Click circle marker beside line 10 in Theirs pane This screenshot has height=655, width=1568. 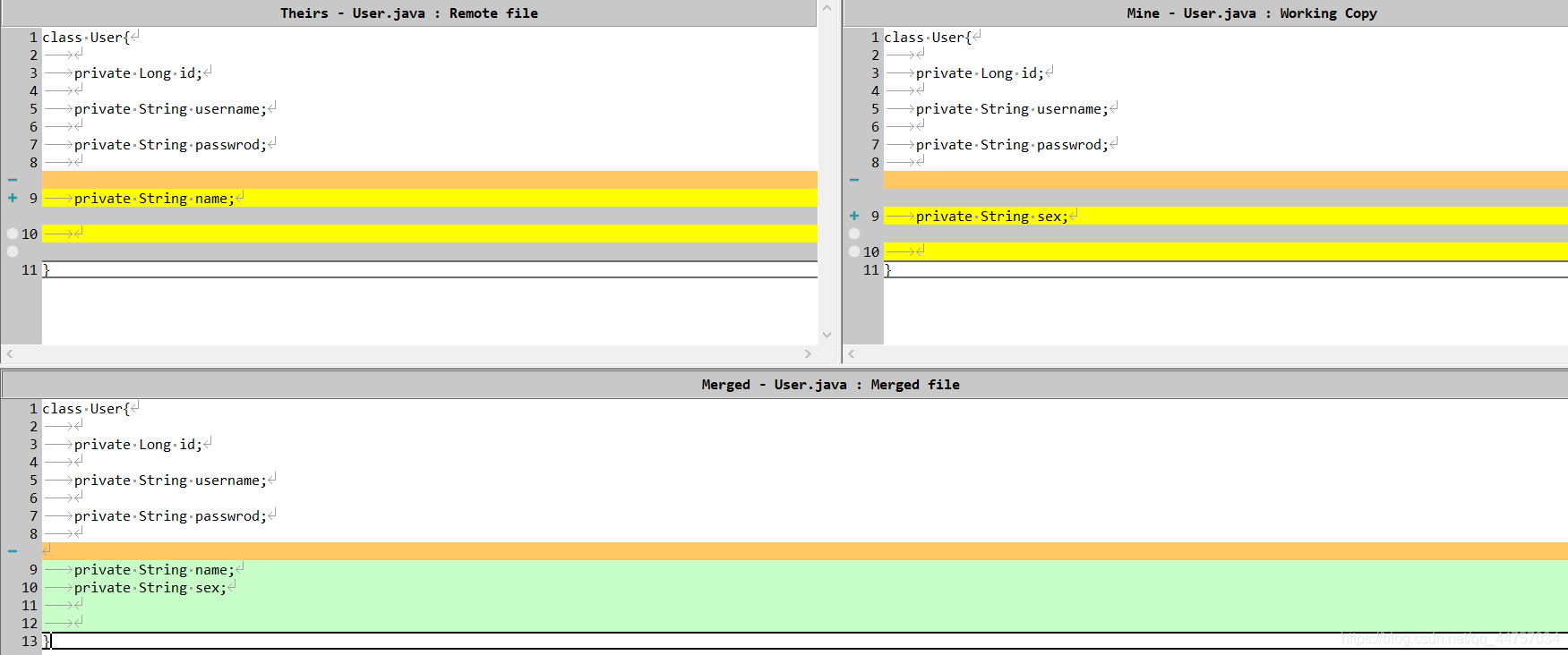(13, 234)
